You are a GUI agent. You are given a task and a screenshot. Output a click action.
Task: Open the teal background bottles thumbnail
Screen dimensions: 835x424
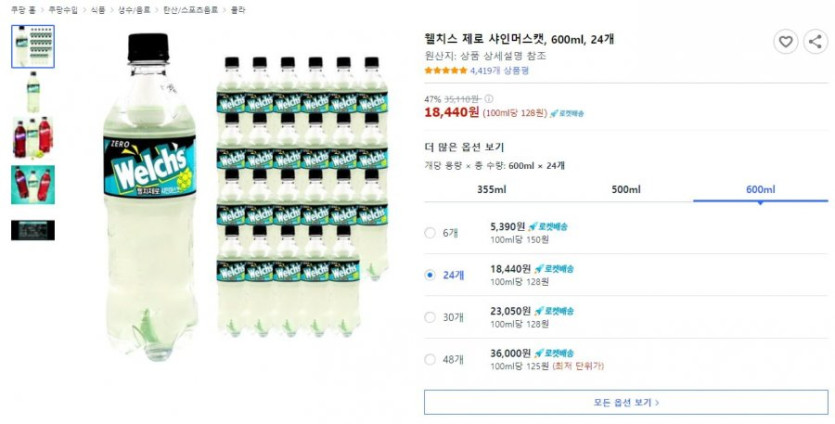click(x=33, y=184)
